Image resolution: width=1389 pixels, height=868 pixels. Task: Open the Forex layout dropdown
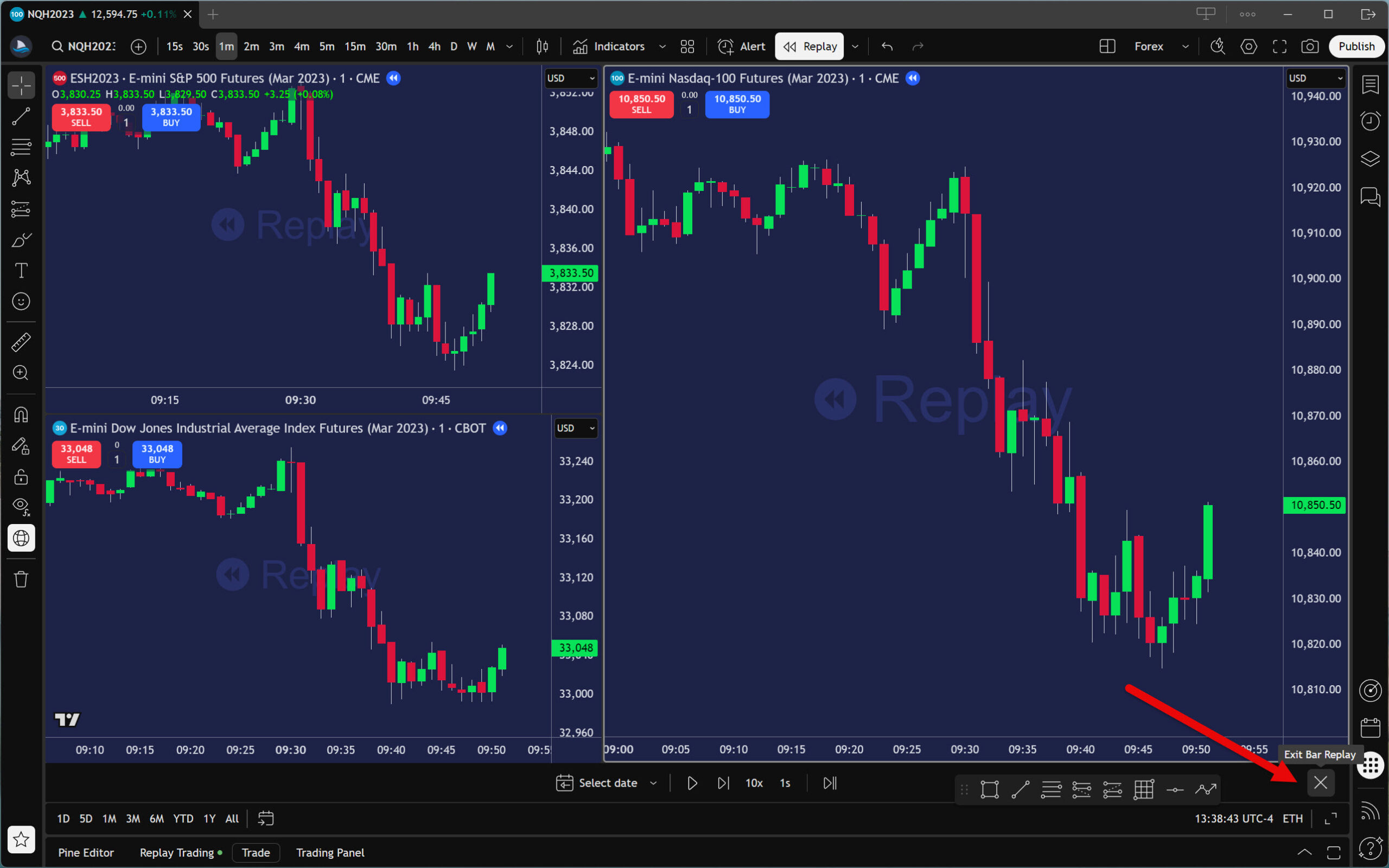[1184, 47]
